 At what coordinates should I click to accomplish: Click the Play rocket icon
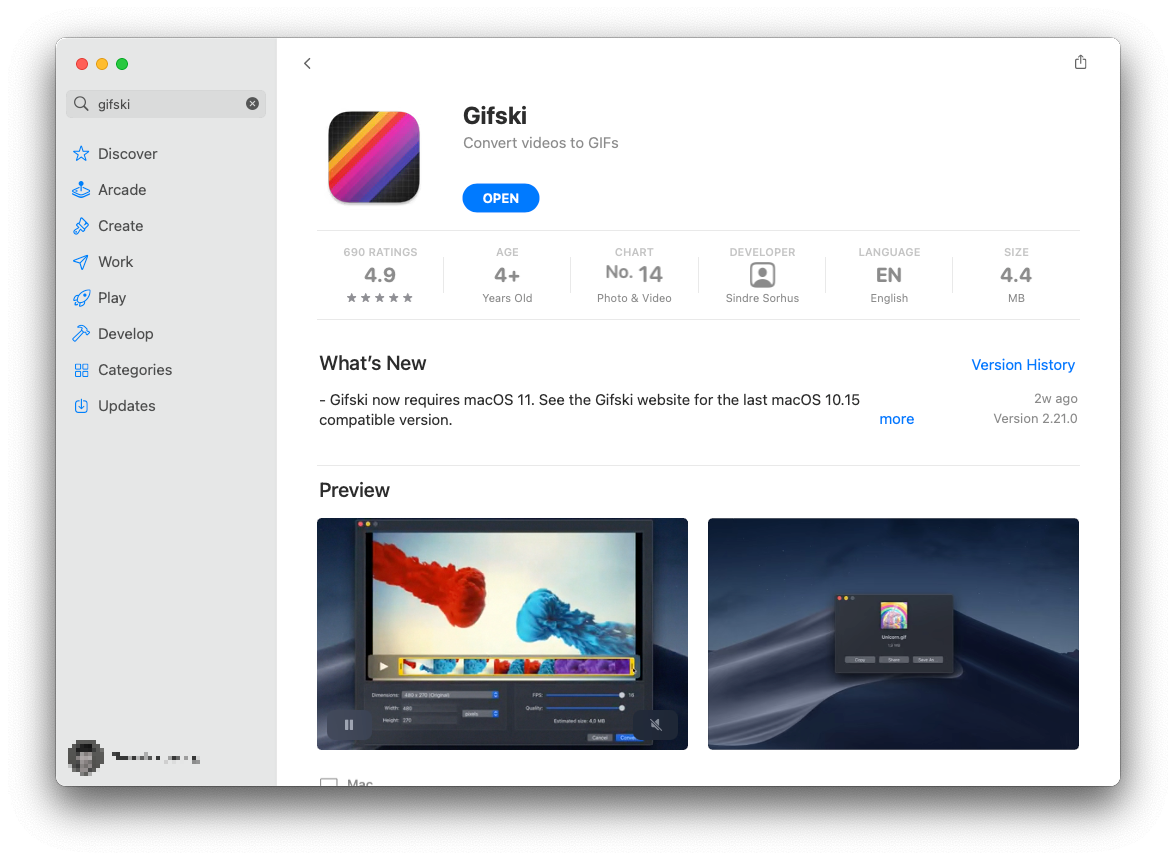click(x=81, y=298)
